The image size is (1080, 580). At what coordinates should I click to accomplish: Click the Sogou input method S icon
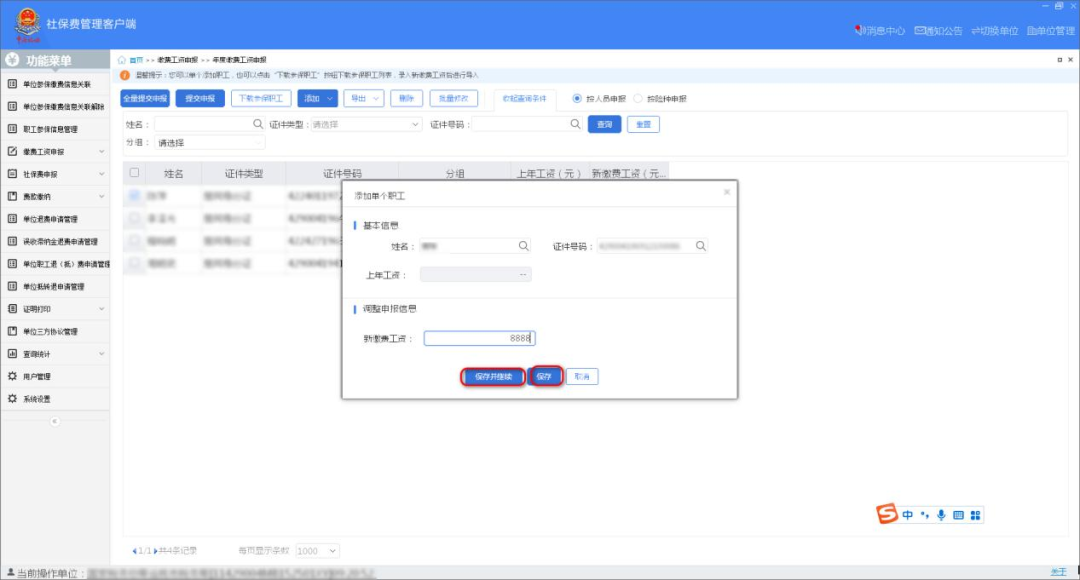(x=887, y=514)
